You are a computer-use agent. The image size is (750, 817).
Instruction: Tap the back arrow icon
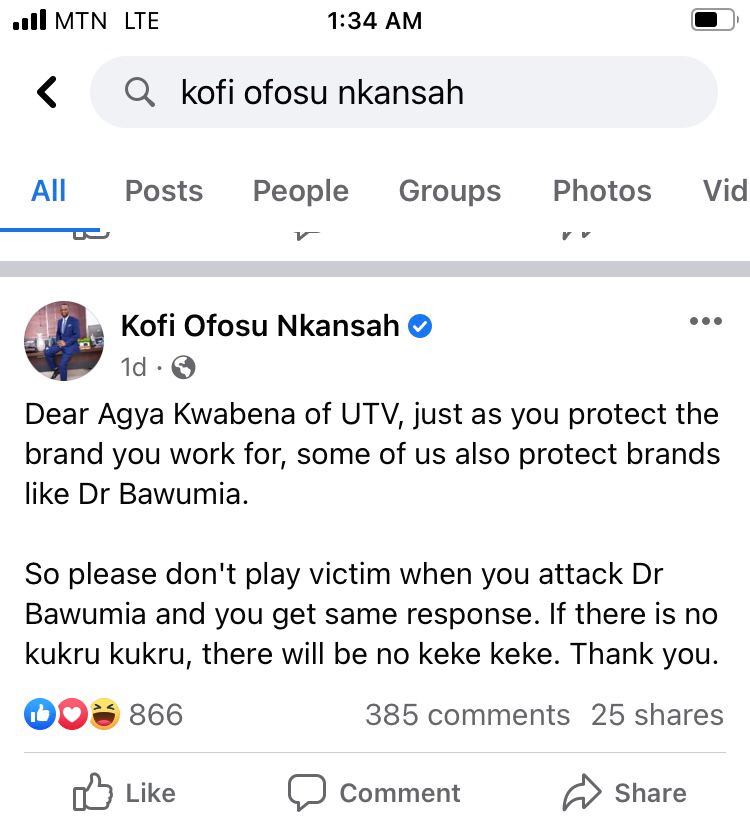pyautogui.click(x=47, y=92)
